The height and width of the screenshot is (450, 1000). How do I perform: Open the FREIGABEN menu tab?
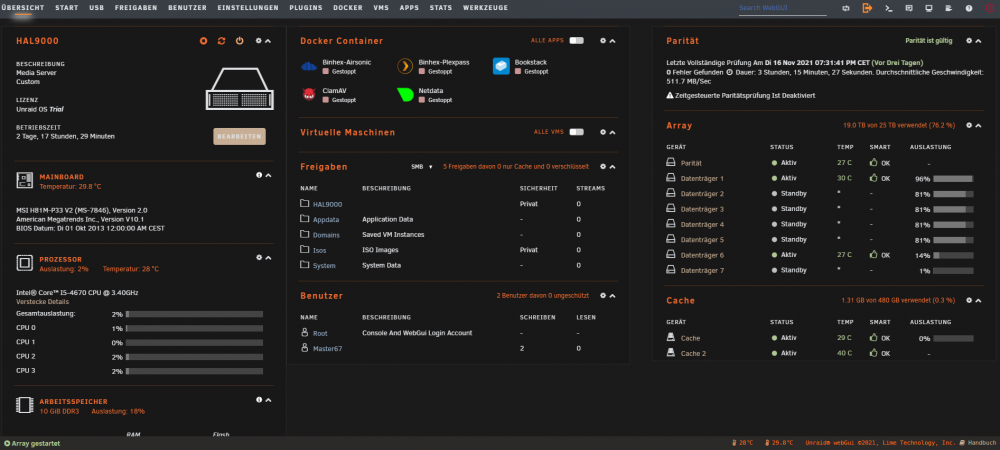tap(135, 8)
